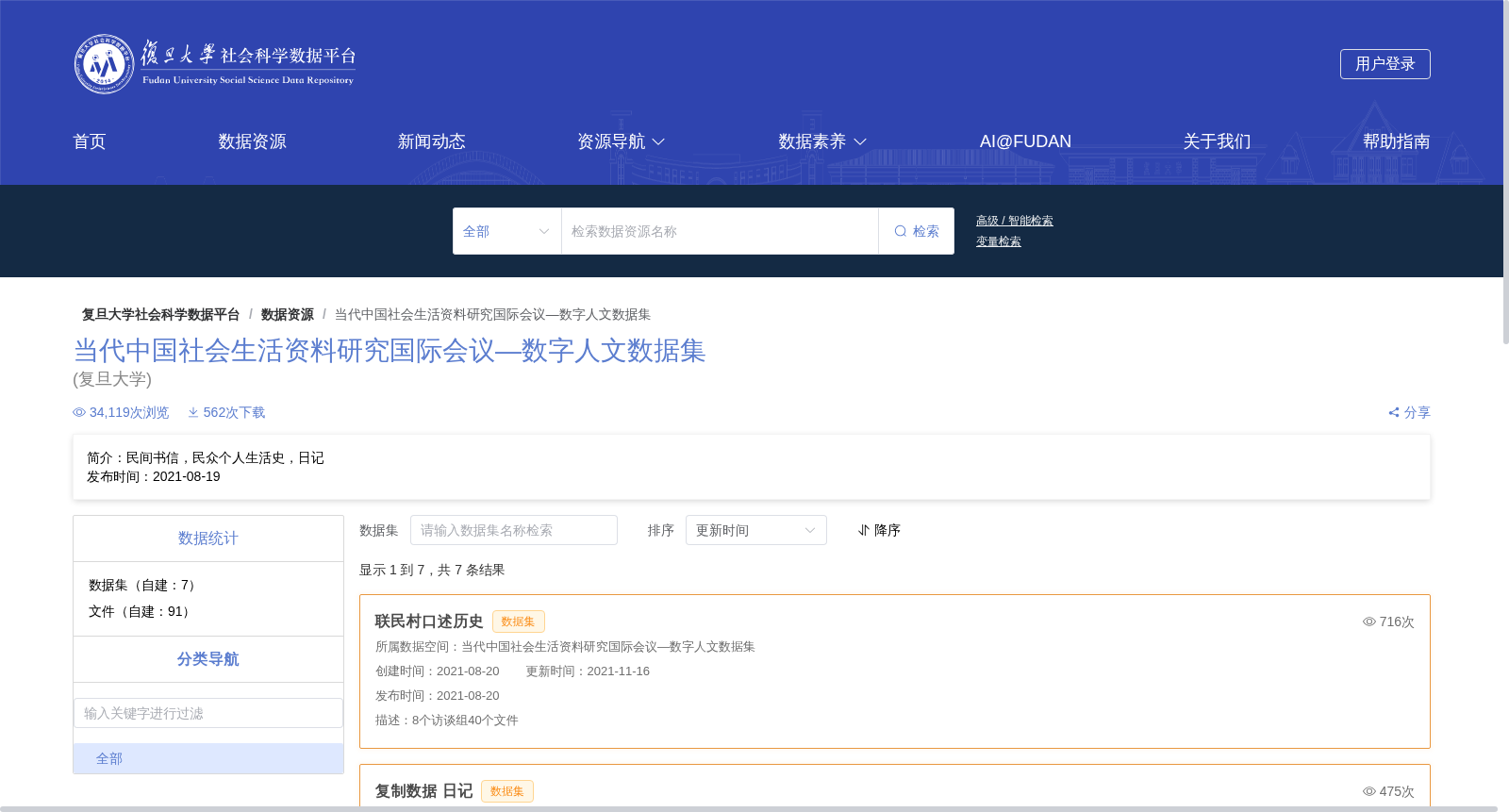Select 全部 in category navigation
1509x812 pixels.
pyautogui.click(x=208, y=758)
